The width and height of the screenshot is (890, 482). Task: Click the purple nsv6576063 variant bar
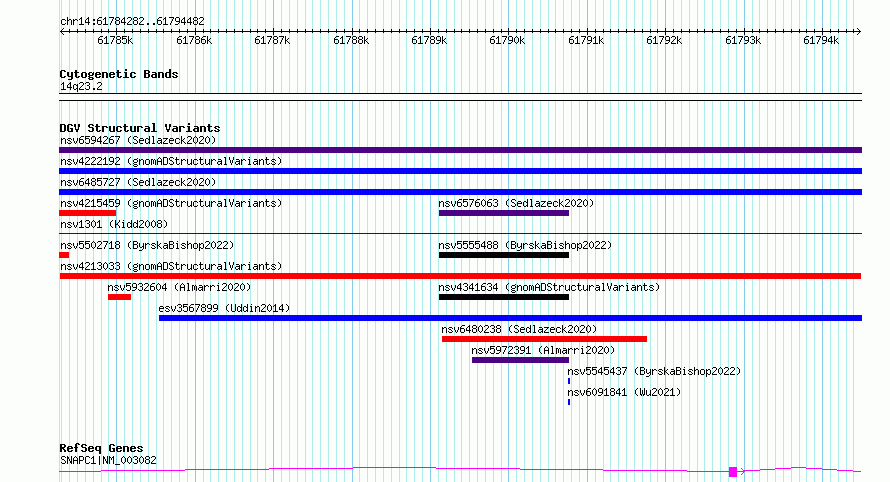point(503,213)
